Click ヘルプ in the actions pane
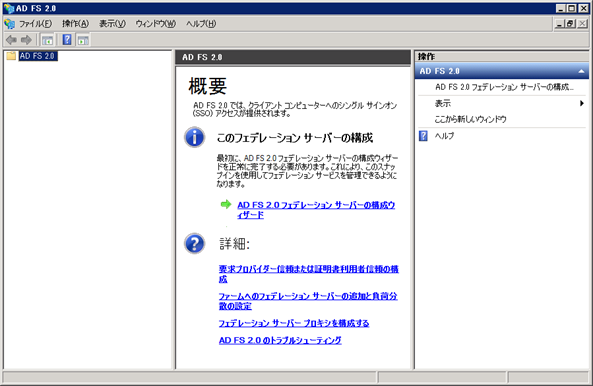The image size is (593, 386). 444,136
